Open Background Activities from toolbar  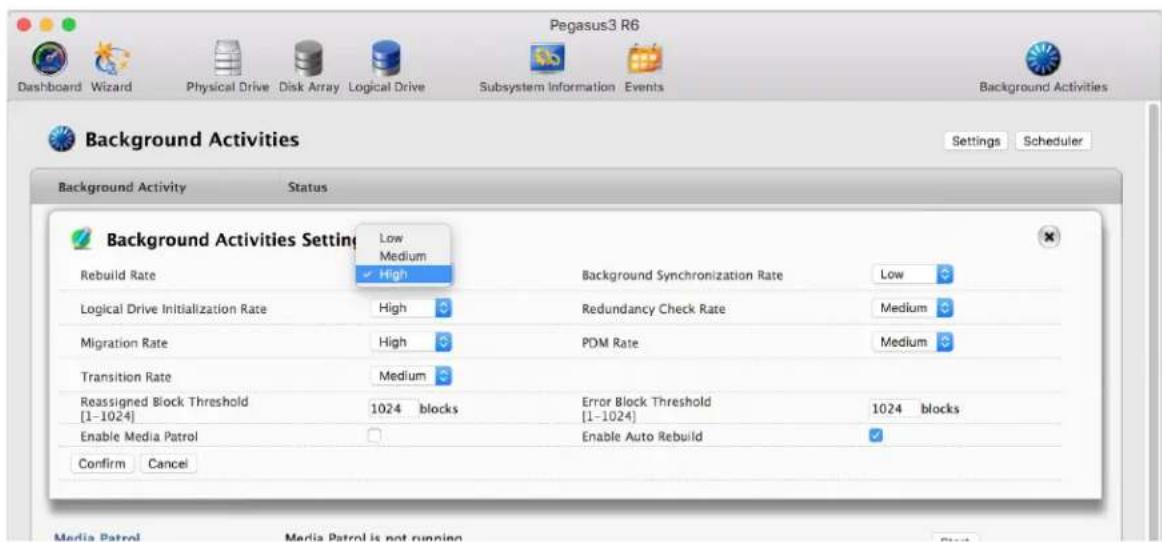click(1043, 67)
